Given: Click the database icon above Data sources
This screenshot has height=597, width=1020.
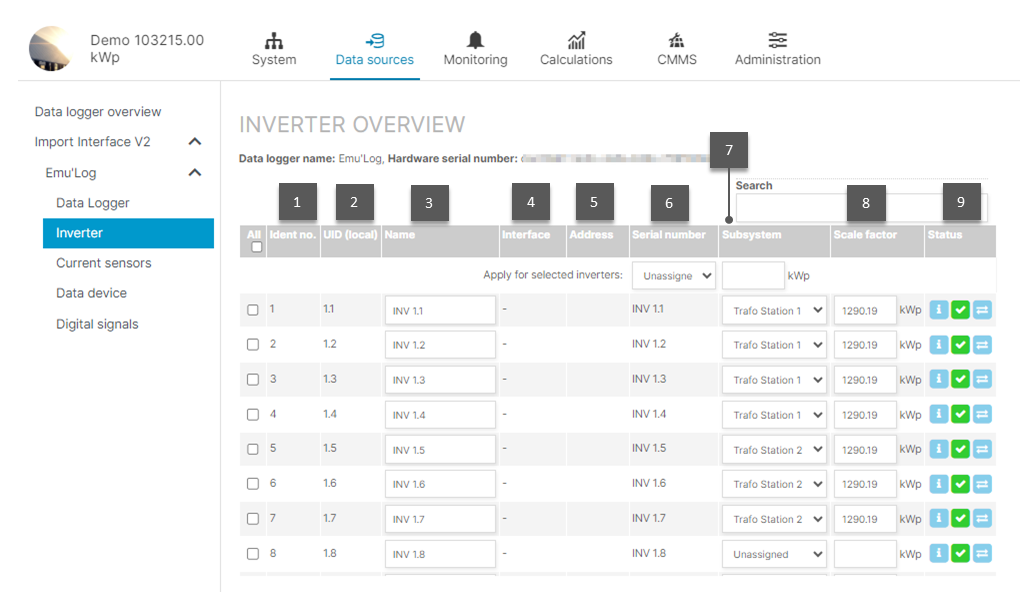Looking at the screenshot, I should pos(374,42).
